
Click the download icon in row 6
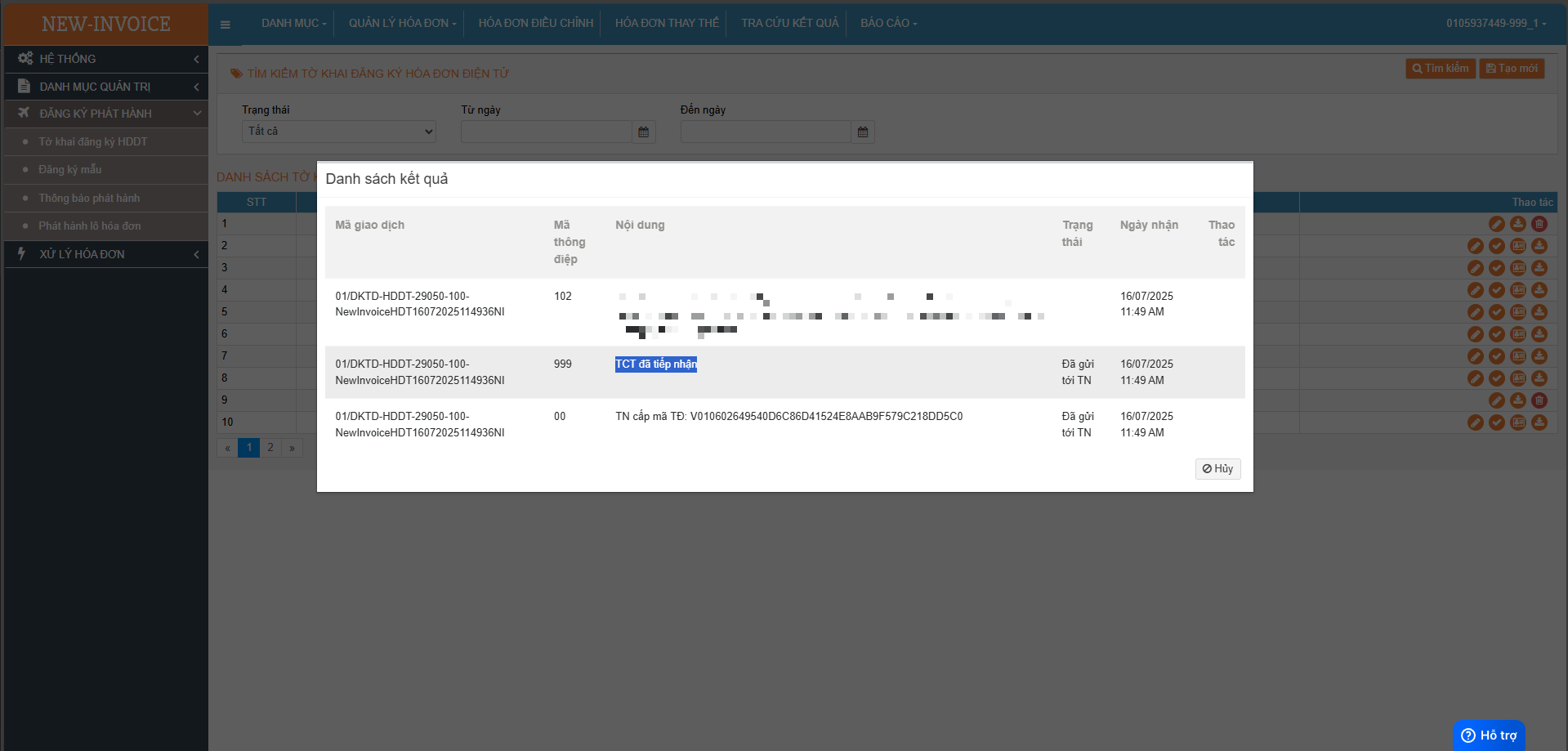(1539, 333)
